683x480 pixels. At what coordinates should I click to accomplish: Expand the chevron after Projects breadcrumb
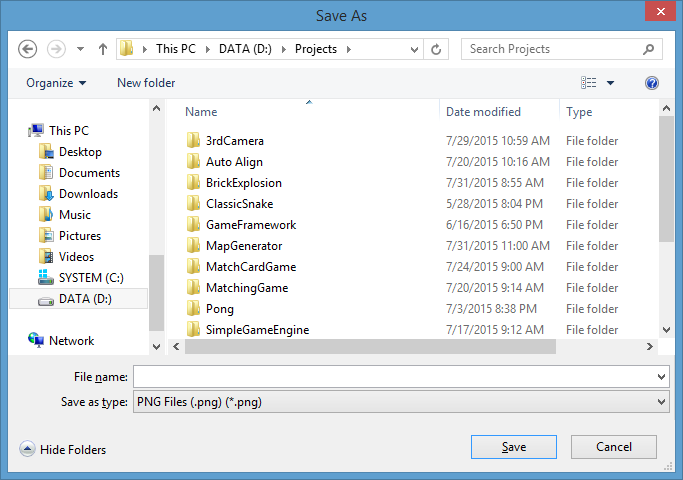tap(348, 49)
